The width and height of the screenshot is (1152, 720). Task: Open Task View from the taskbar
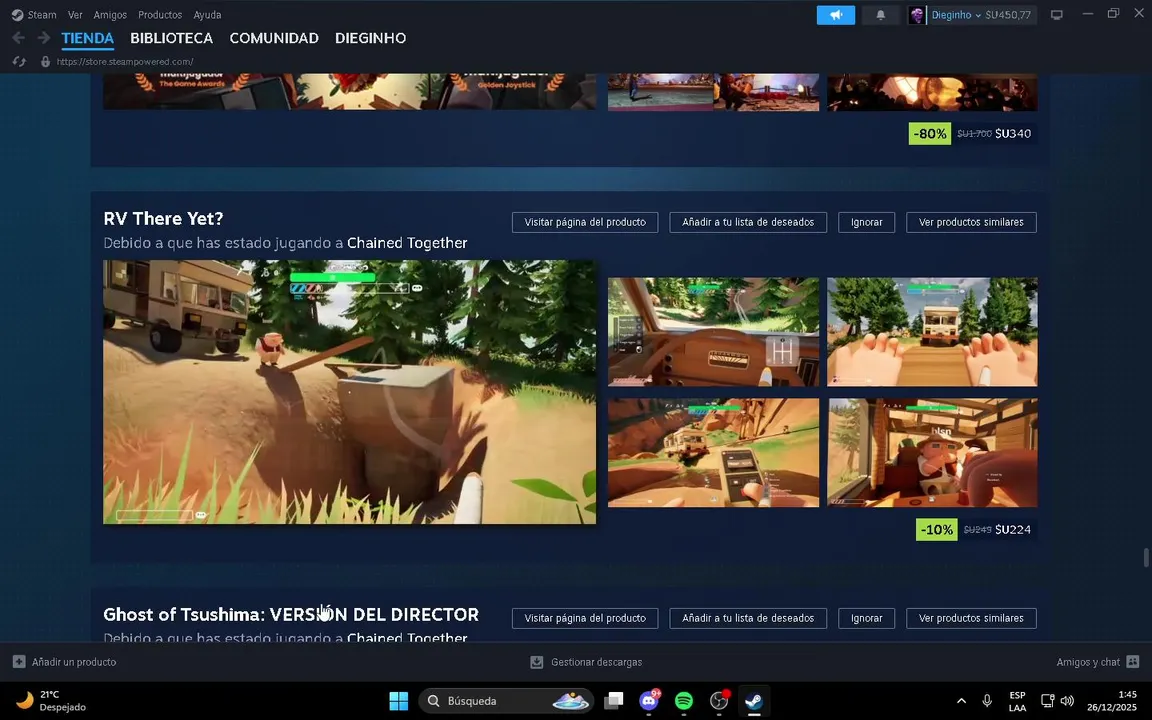pyautogui.click(x=613, y=701)
